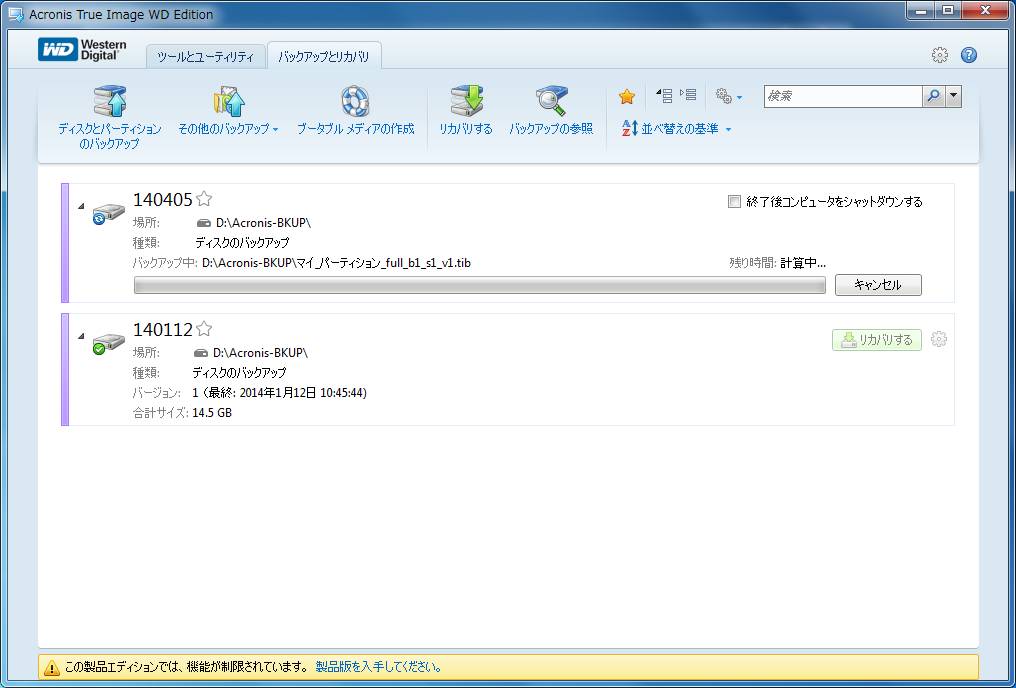This screenshot has width=1016, height=688.
Task: Open the 製品版を入手してください link
Action: 379,667
